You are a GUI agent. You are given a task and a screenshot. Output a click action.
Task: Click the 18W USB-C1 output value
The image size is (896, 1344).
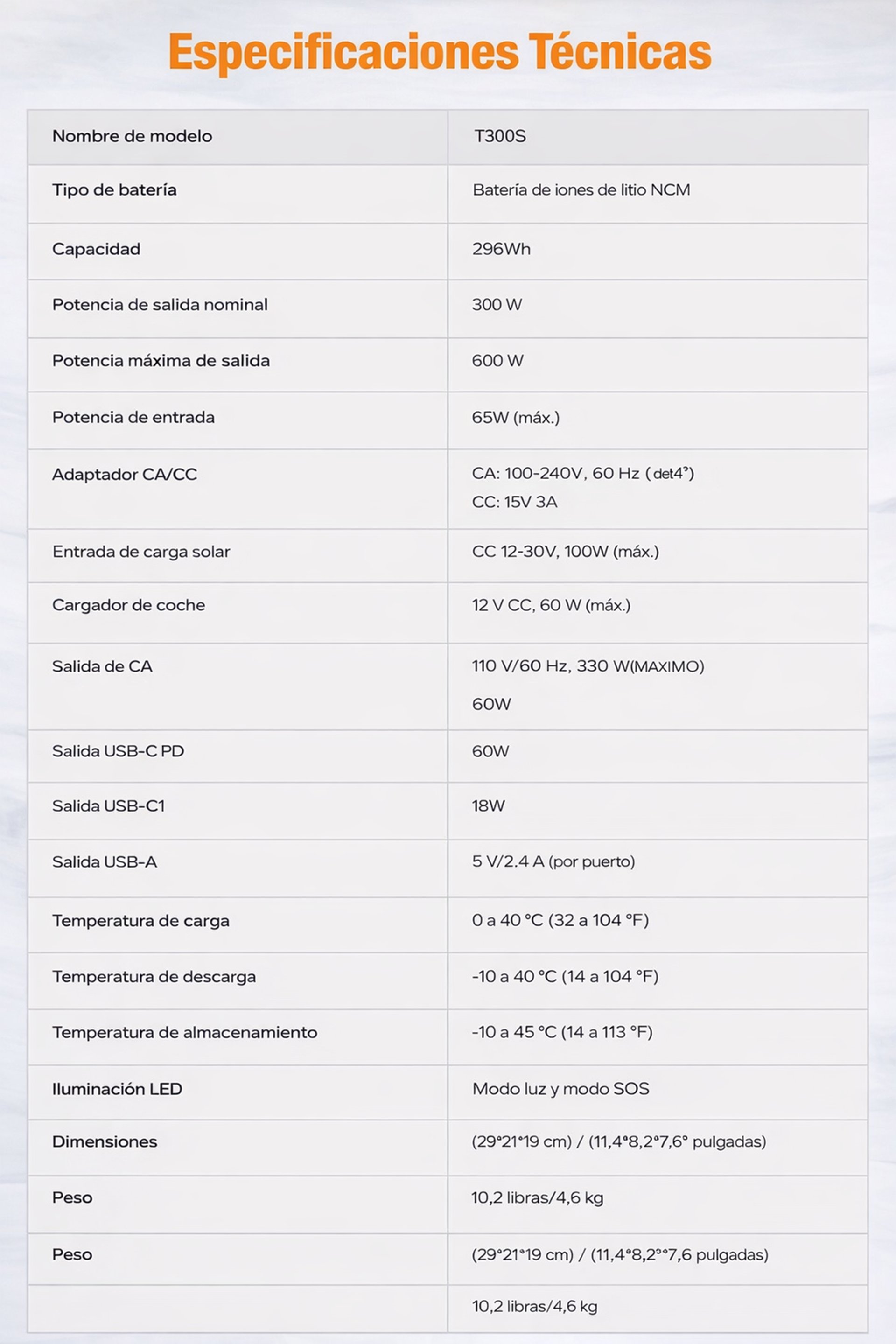pyautogui.click(x=488, y=806)
